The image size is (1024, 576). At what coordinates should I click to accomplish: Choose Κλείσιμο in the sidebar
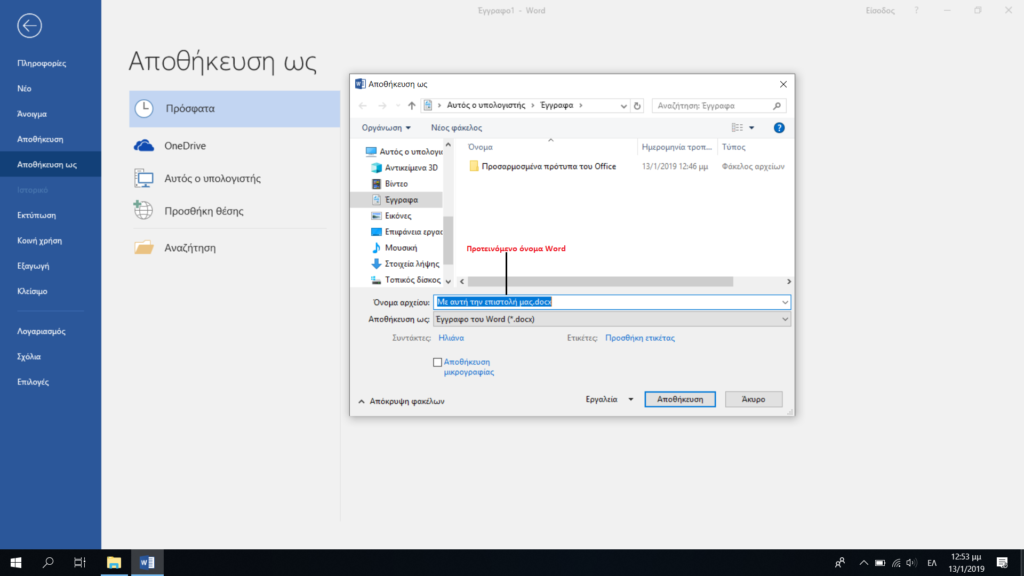(32, 292)
